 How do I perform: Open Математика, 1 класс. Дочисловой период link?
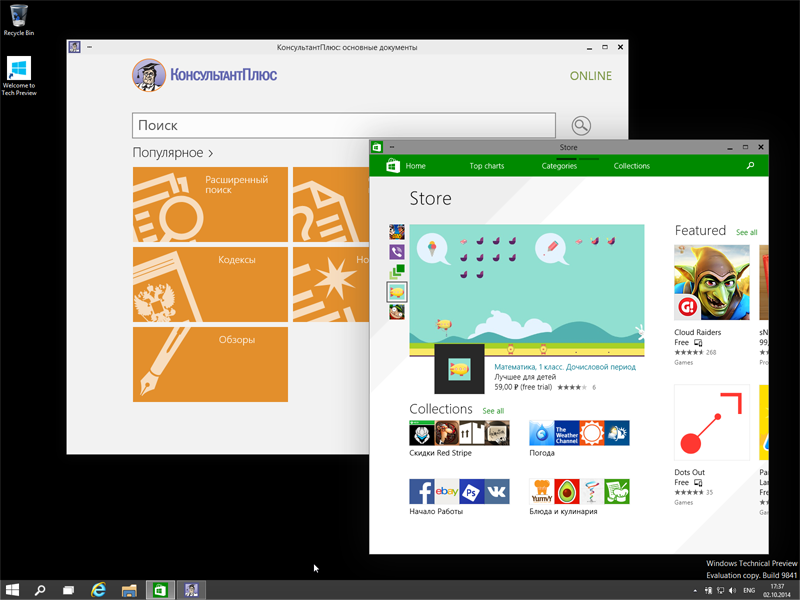tap(565, 367)
